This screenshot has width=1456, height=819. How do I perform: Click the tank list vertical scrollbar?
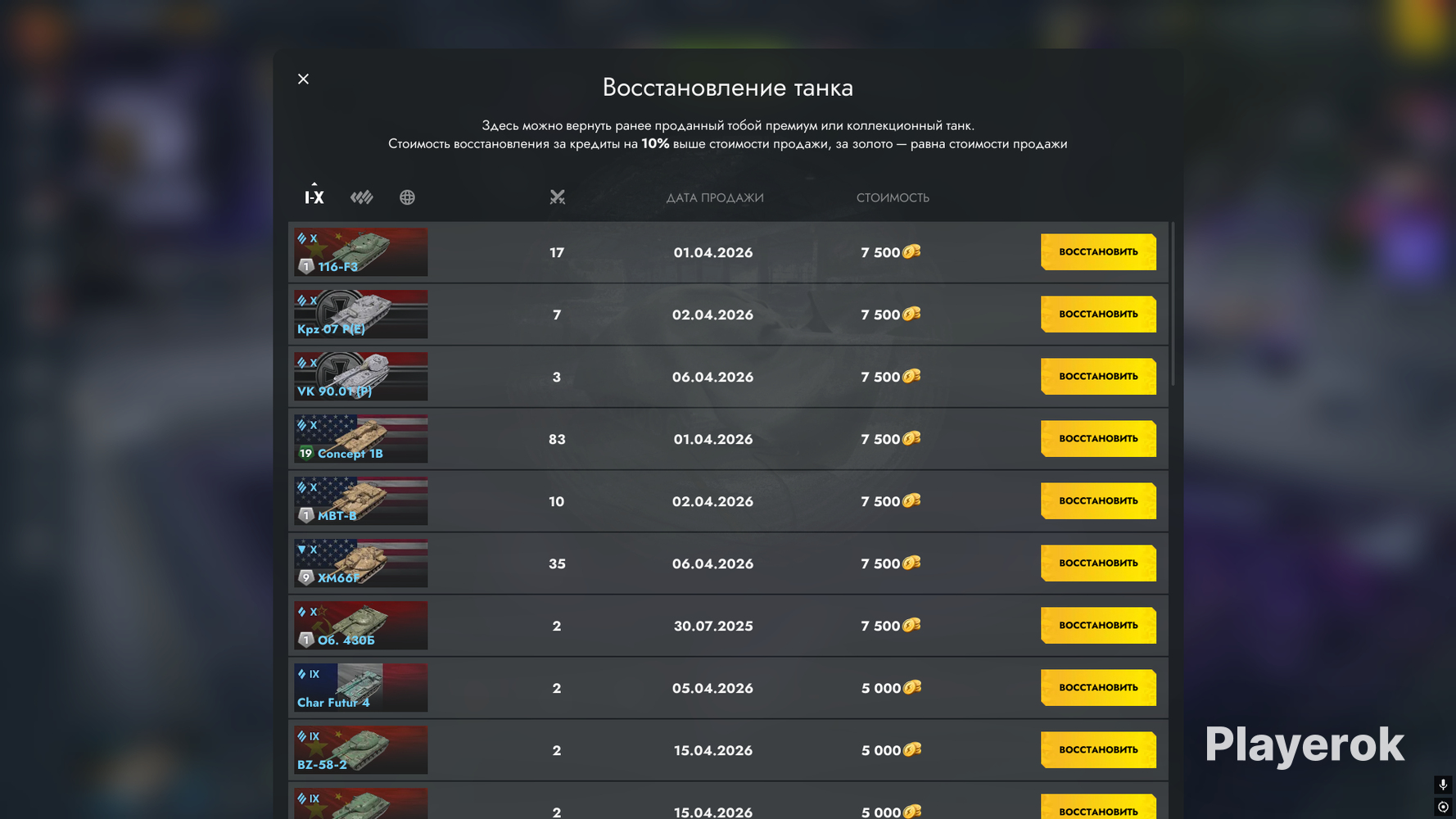pyautogui.click(x=1173, y=303)
